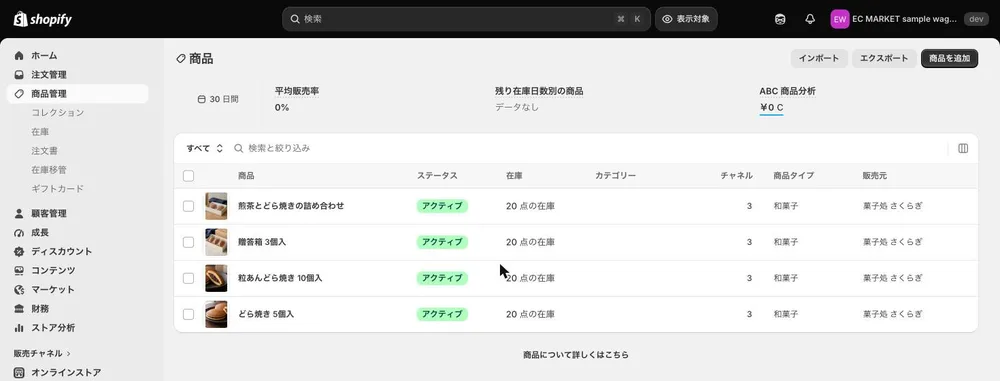Open the notifications bell
The image size is (1000, 381).
click(x=810, y=19)
